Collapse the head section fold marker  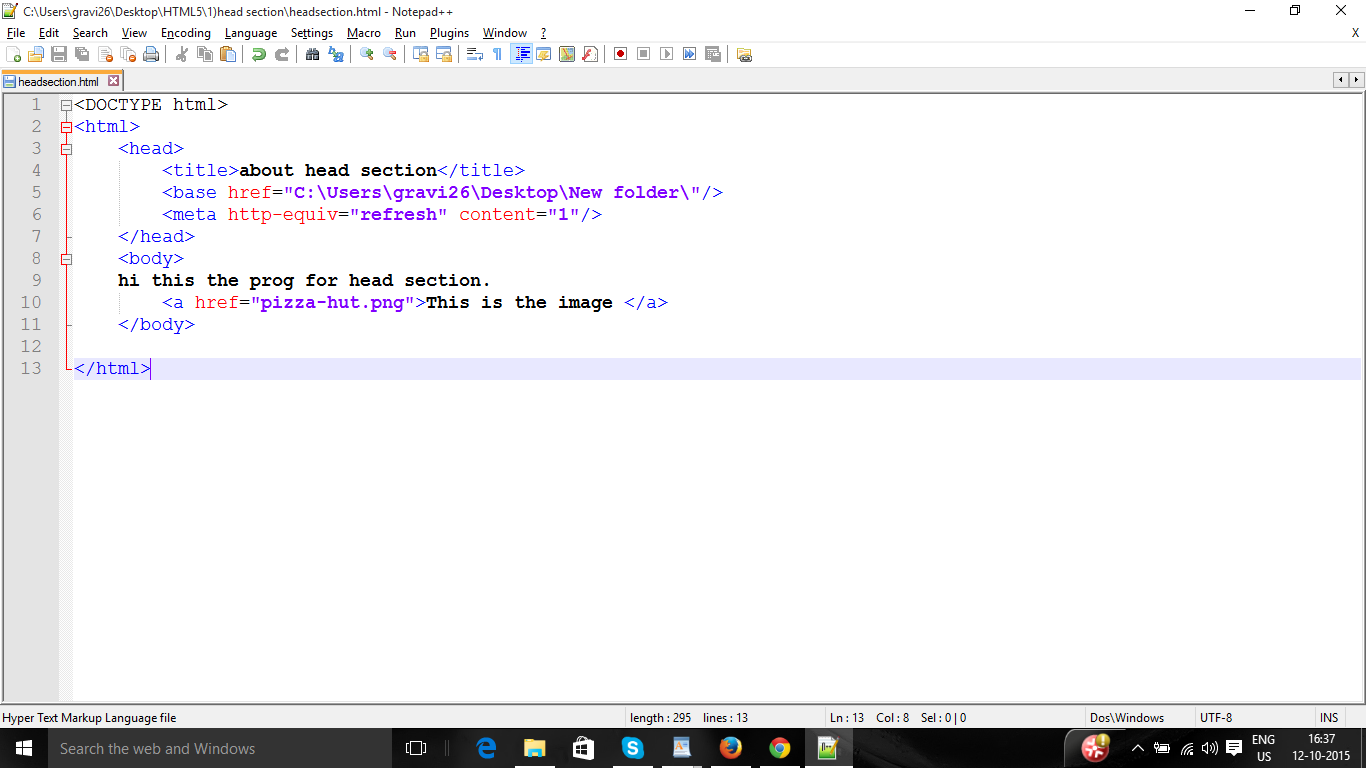pyautogui.click(x=66, y=149)
